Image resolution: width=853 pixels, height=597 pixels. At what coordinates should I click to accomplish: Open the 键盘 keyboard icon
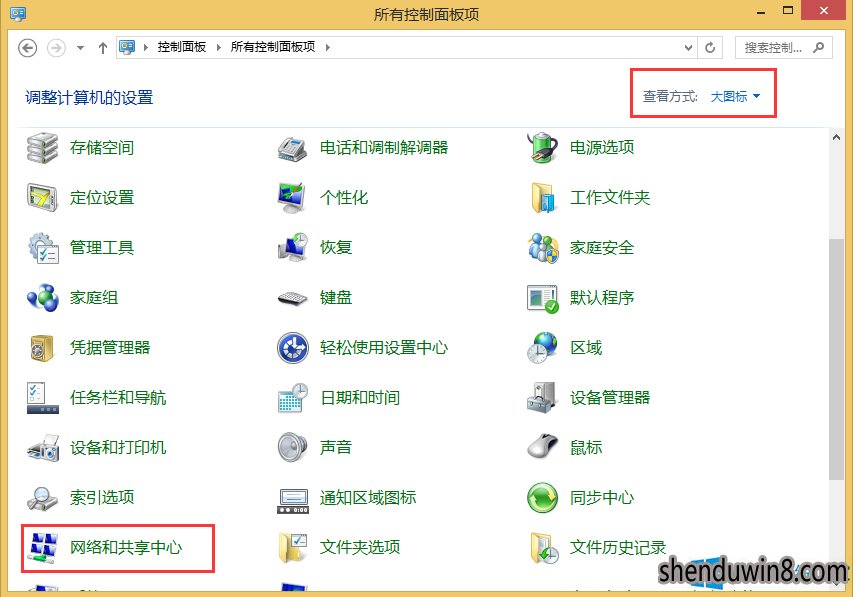(293, 299)
